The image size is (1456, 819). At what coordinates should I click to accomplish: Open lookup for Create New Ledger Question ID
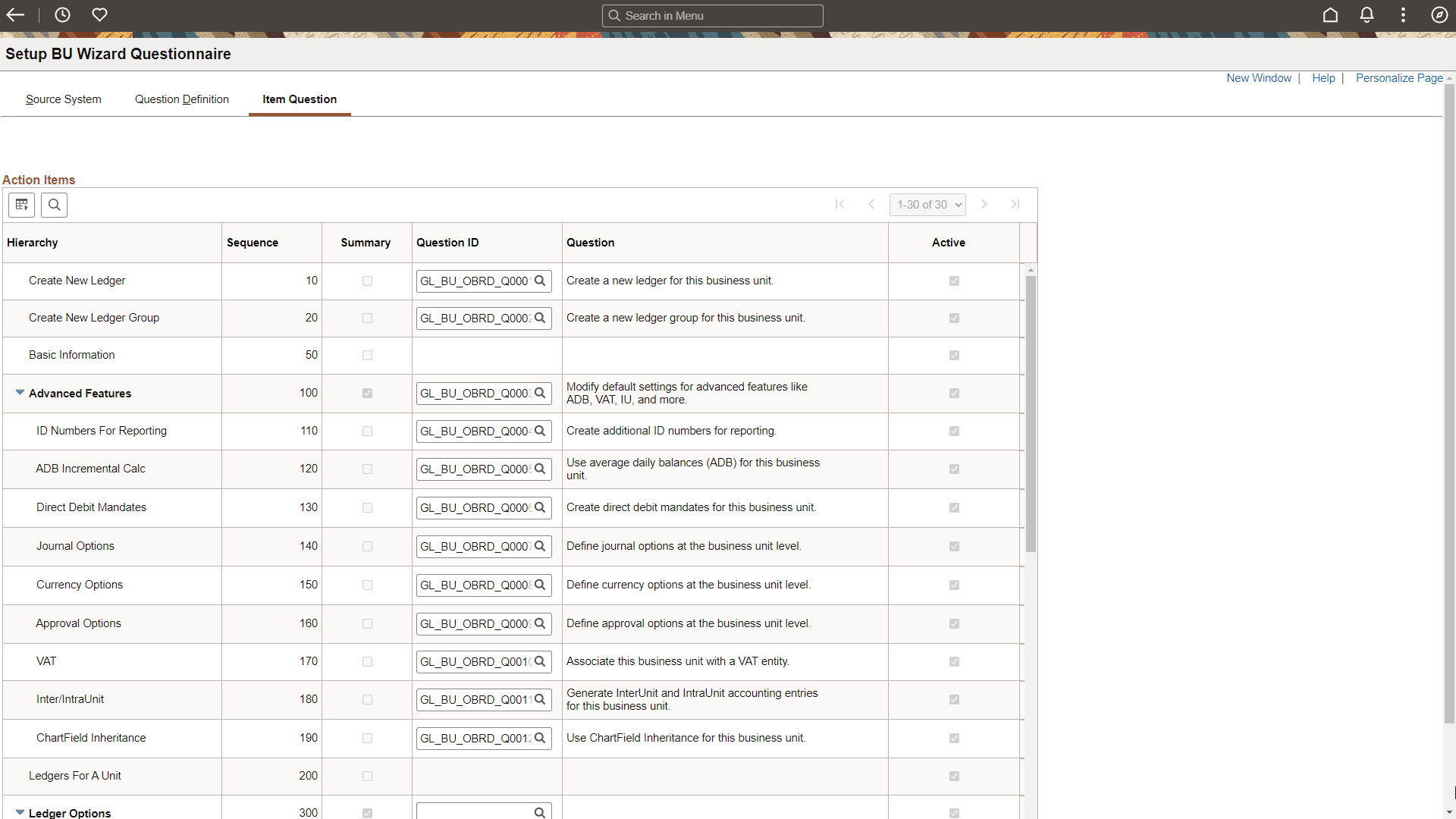coord(540,281)
